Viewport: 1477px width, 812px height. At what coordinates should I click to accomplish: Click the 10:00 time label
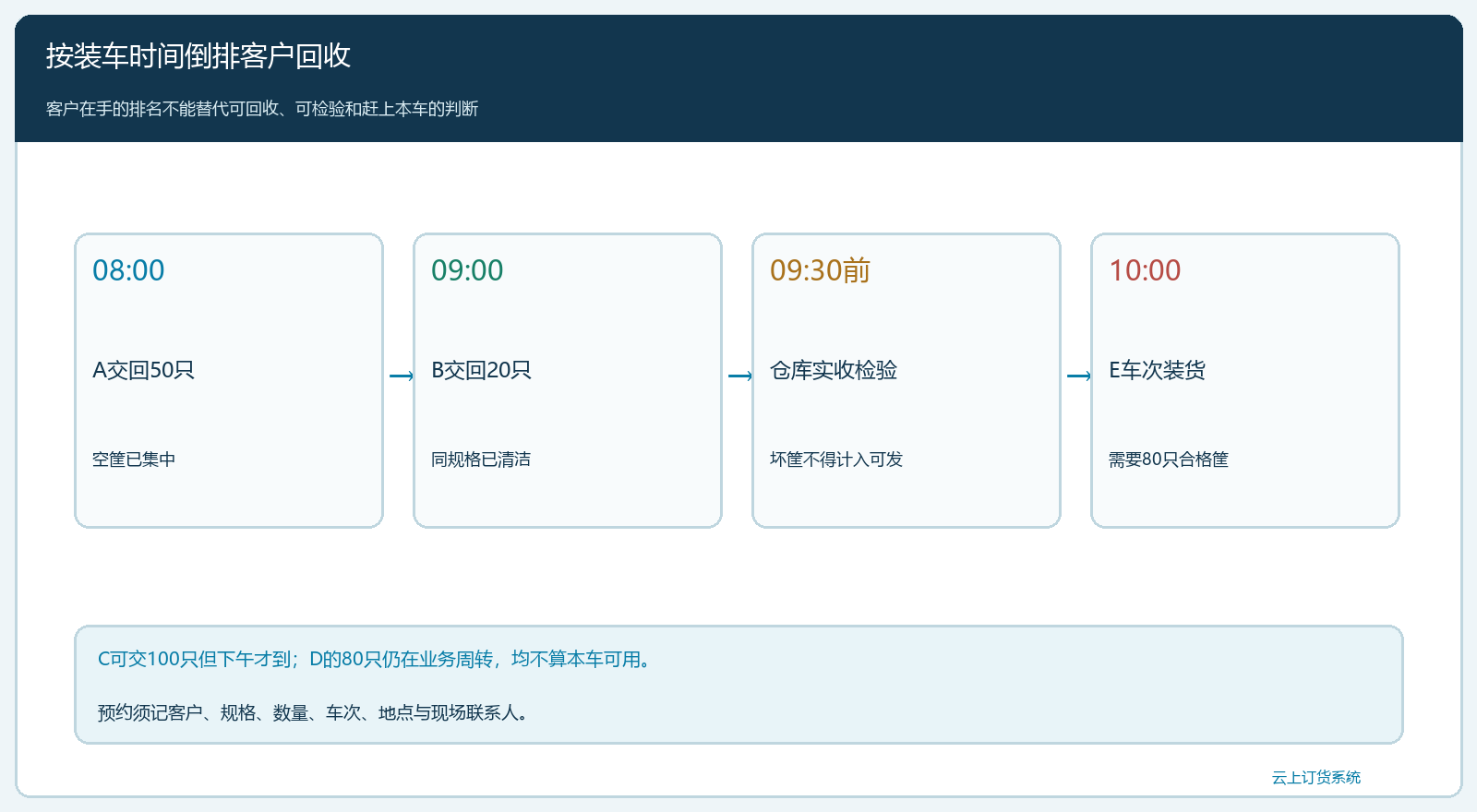pos(1145,270)
